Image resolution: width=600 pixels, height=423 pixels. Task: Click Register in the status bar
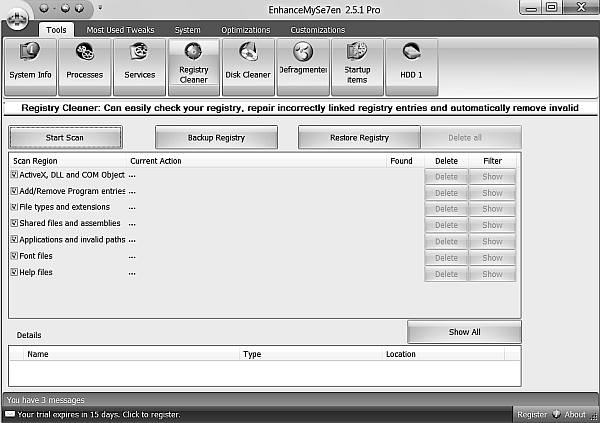pyautogui.click(x=532, y=414)
